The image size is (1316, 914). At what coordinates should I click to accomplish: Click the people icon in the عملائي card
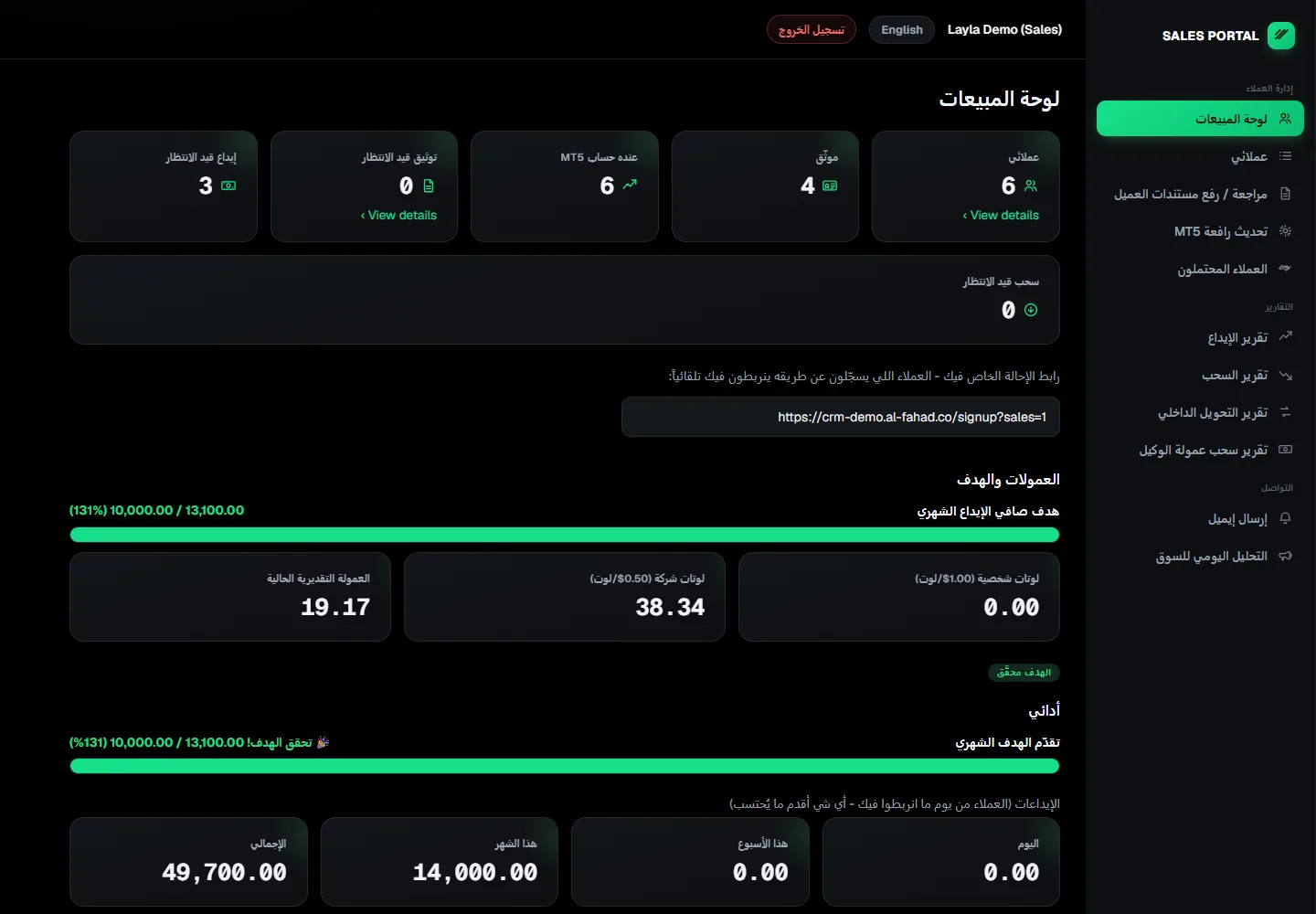click(1031, 186)
